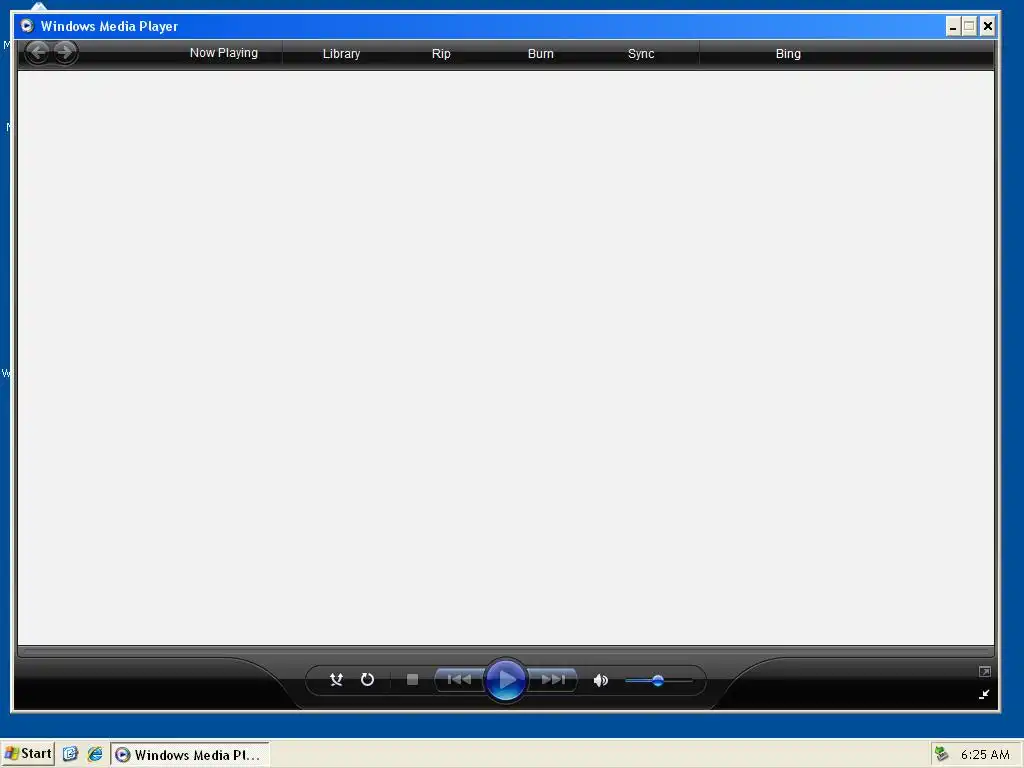The height and width of the screenshot is (768, 1024).
Task: Skip to the next track
Action: click(x=552, y=680)
